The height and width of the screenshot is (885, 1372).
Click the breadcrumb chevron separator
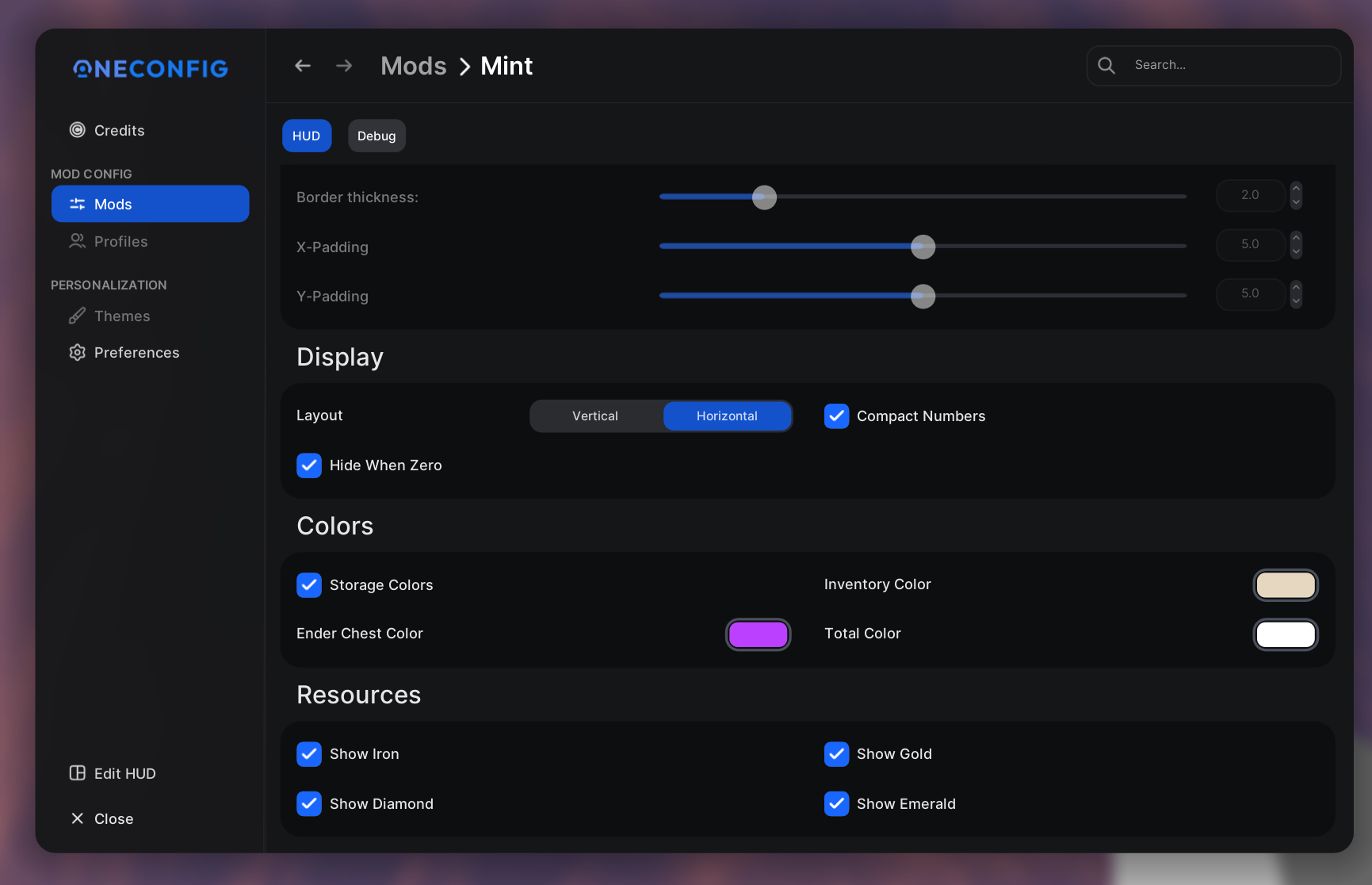coord(464,67)
